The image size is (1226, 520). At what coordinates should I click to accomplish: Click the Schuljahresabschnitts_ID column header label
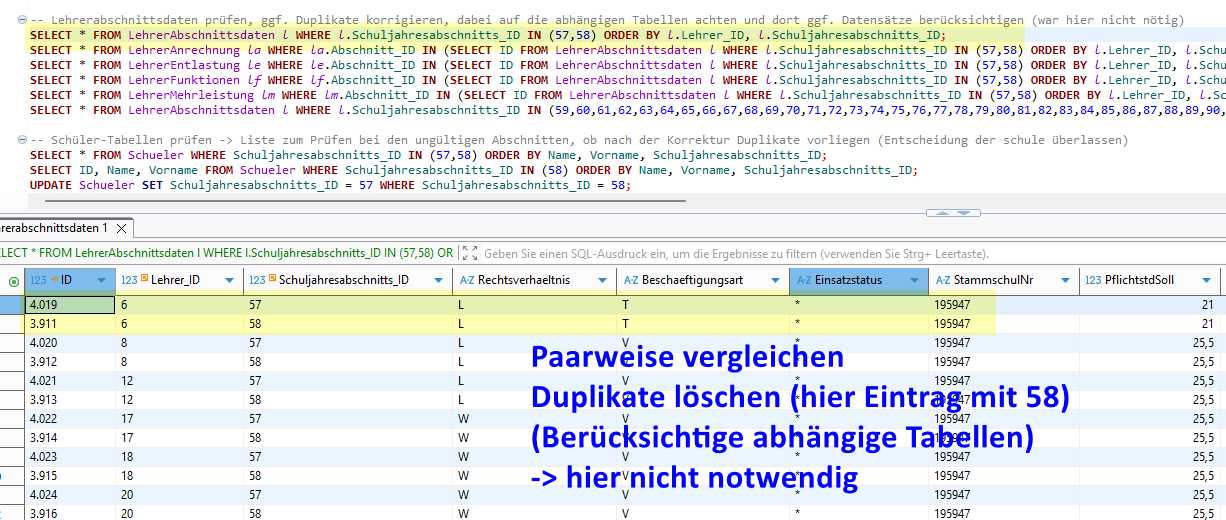click(x=344, y=281)
